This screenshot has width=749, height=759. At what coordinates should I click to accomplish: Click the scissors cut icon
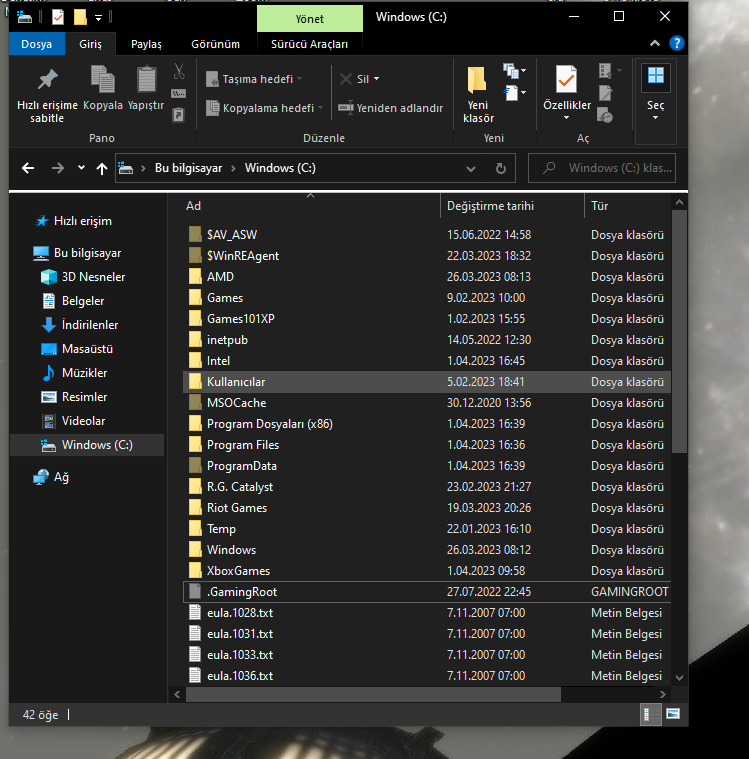[x=179, y=72]
